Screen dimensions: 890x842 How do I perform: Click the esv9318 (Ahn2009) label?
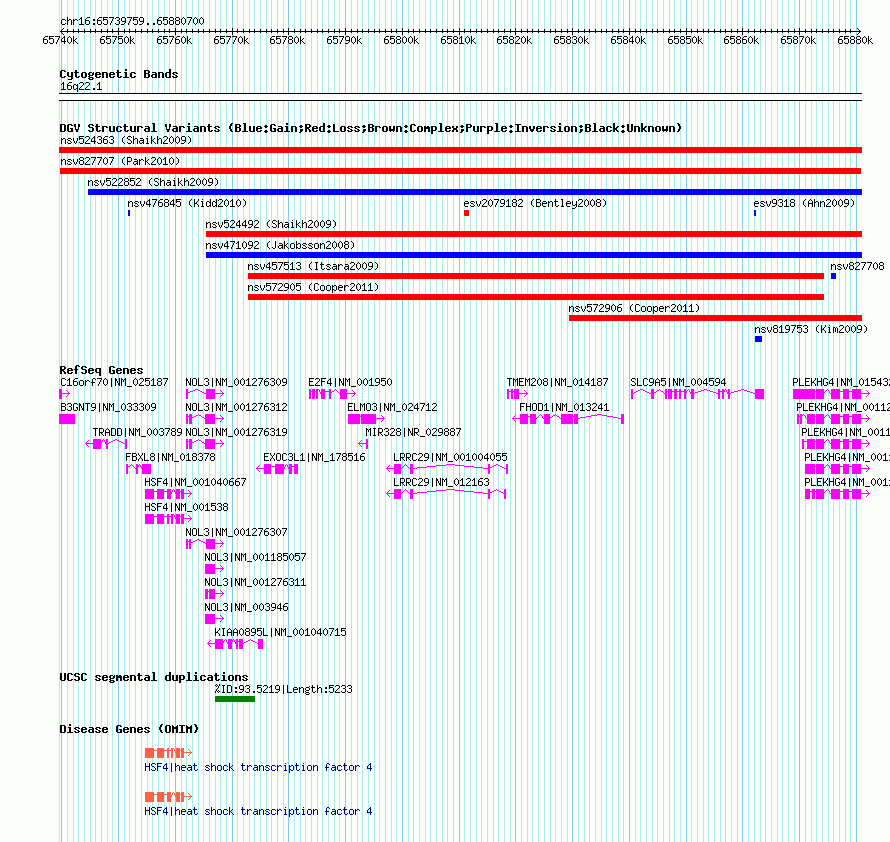pyautogui.click(x=804, y=203)
